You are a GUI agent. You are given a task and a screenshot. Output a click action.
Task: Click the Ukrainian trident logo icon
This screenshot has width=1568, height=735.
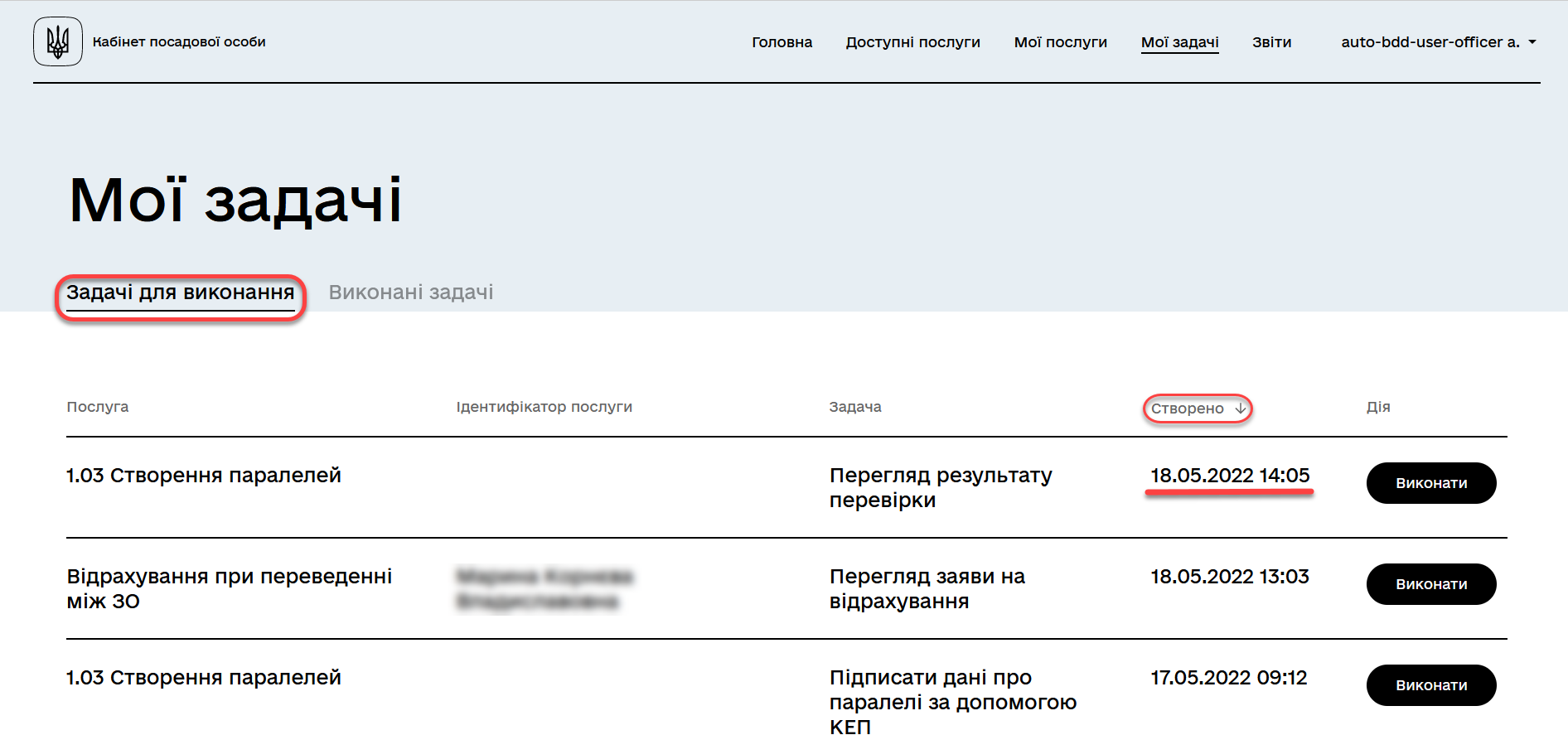click(x=58, y=41)
